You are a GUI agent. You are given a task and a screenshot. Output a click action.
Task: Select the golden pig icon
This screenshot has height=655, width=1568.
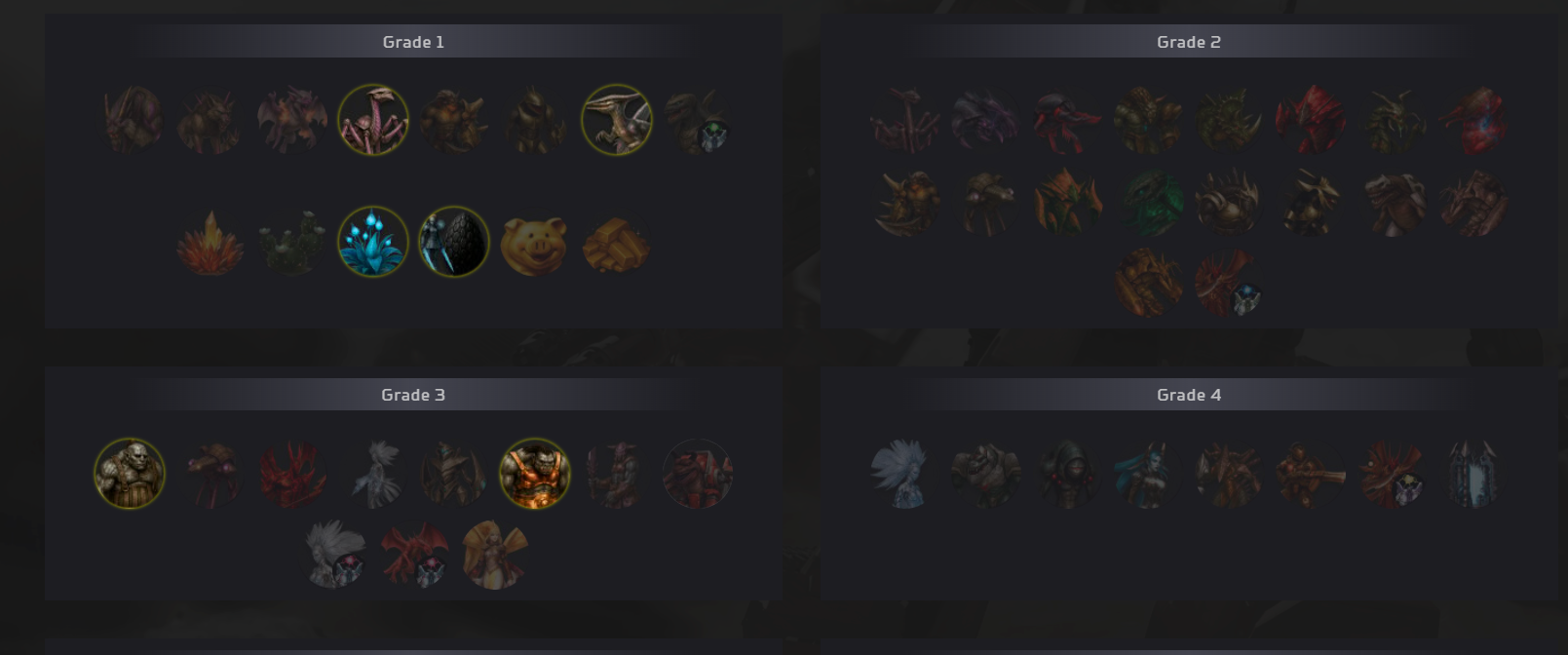coord(534,243)
